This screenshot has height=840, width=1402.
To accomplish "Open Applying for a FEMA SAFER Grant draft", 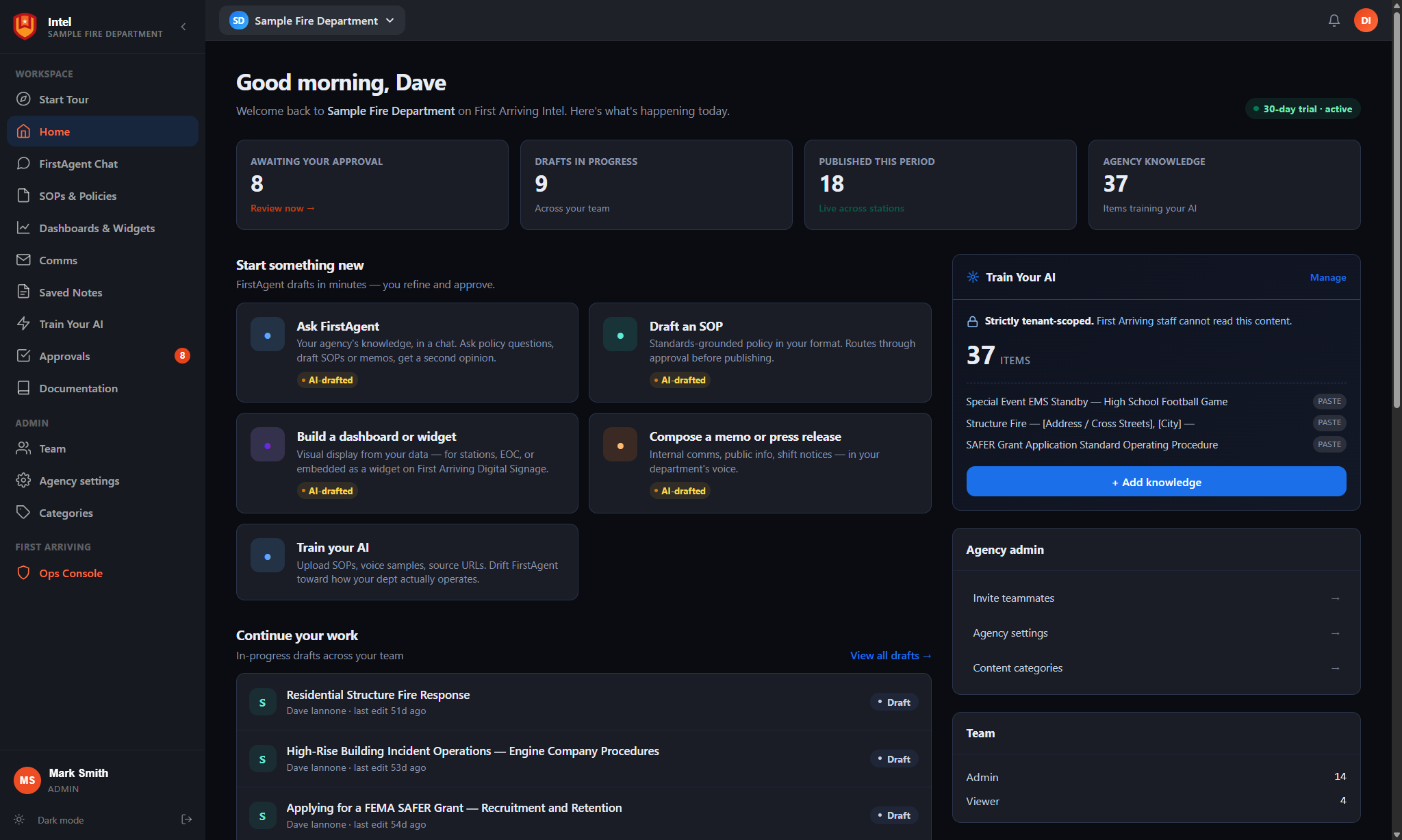I will (584, 815).
